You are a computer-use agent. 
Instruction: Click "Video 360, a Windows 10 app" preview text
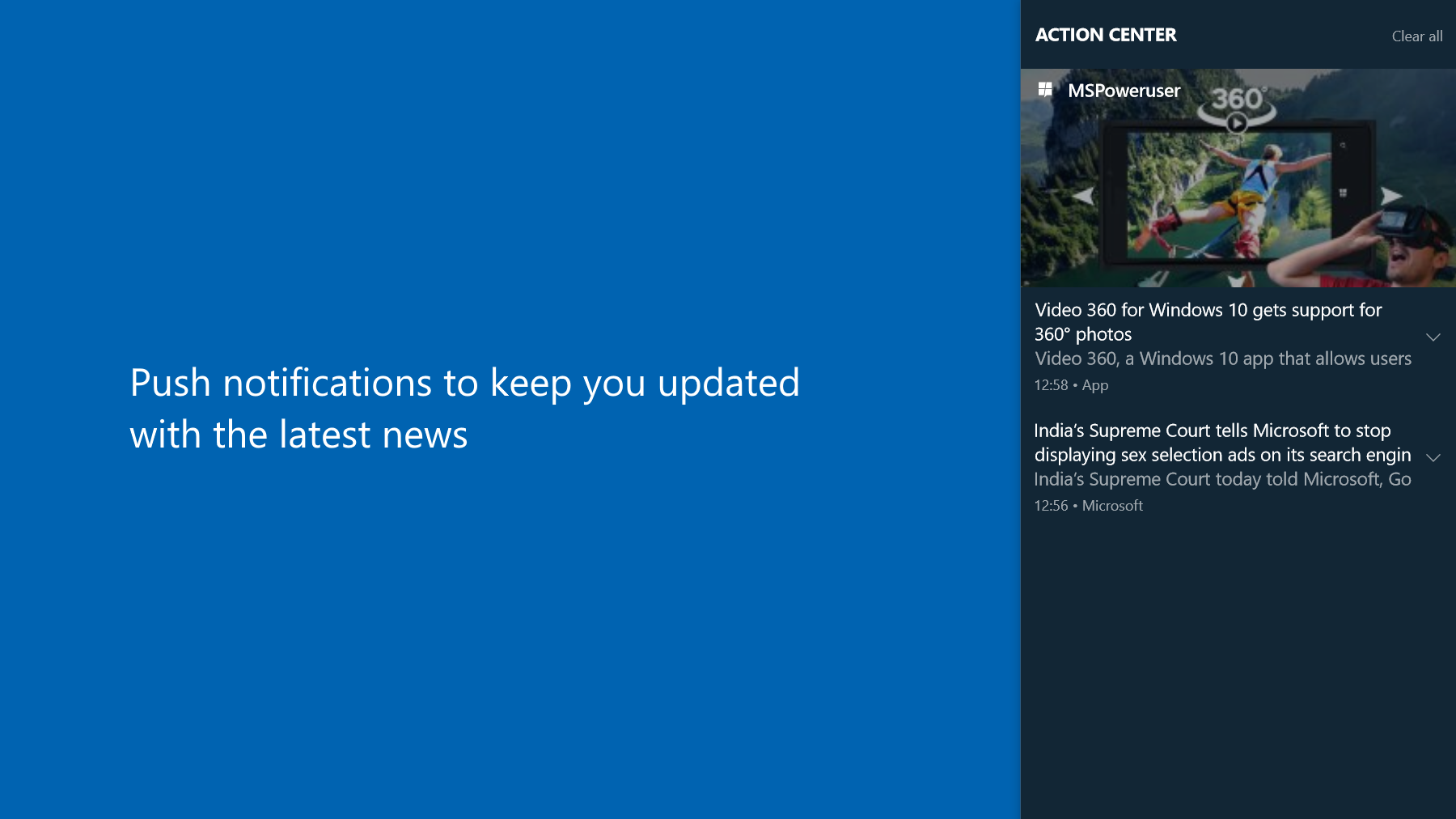click(x=1223, y=359)
